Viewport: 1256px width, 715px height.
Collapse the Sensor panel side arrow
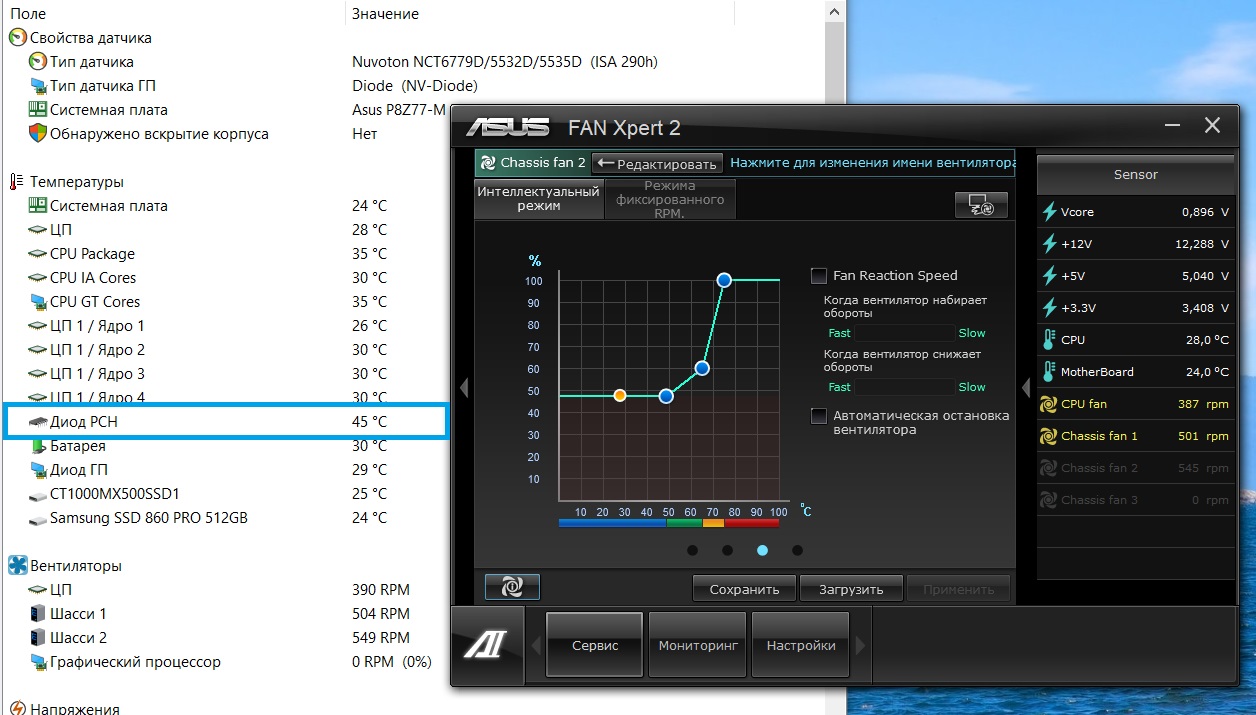click(x=1026, y=387)
